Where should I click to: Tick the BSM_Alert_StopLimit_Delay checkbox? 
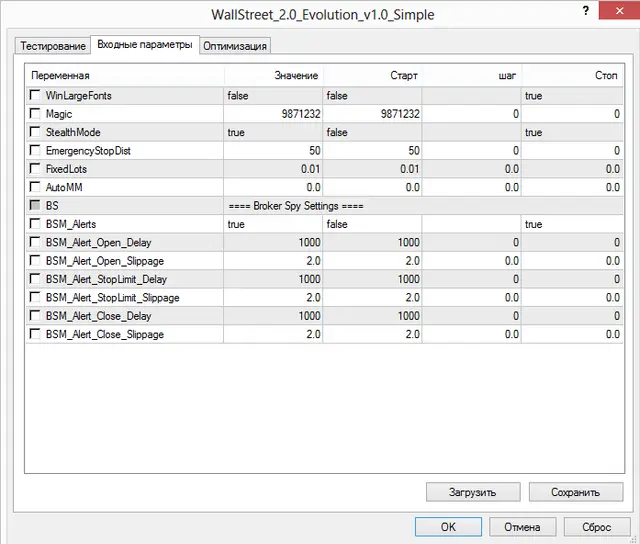(x=35, y=279)
